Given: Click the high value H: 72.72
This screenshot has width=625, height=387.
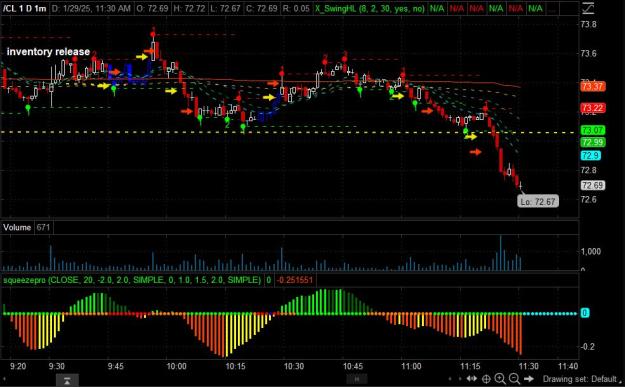Looking at the screenshot, I should (189, 8).
